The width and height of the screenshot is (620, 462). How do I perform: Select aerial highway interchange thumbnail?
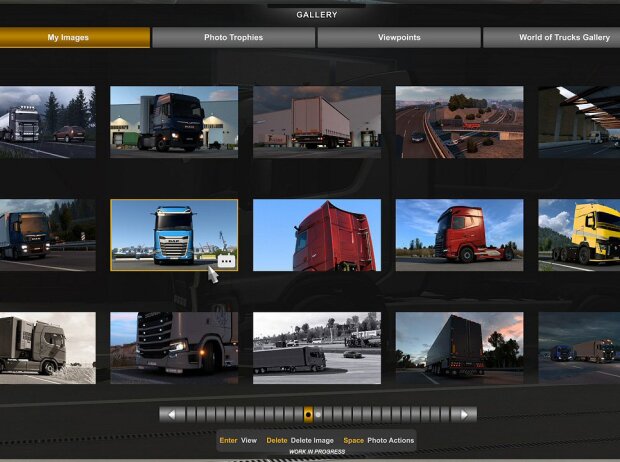click(459, 122)
